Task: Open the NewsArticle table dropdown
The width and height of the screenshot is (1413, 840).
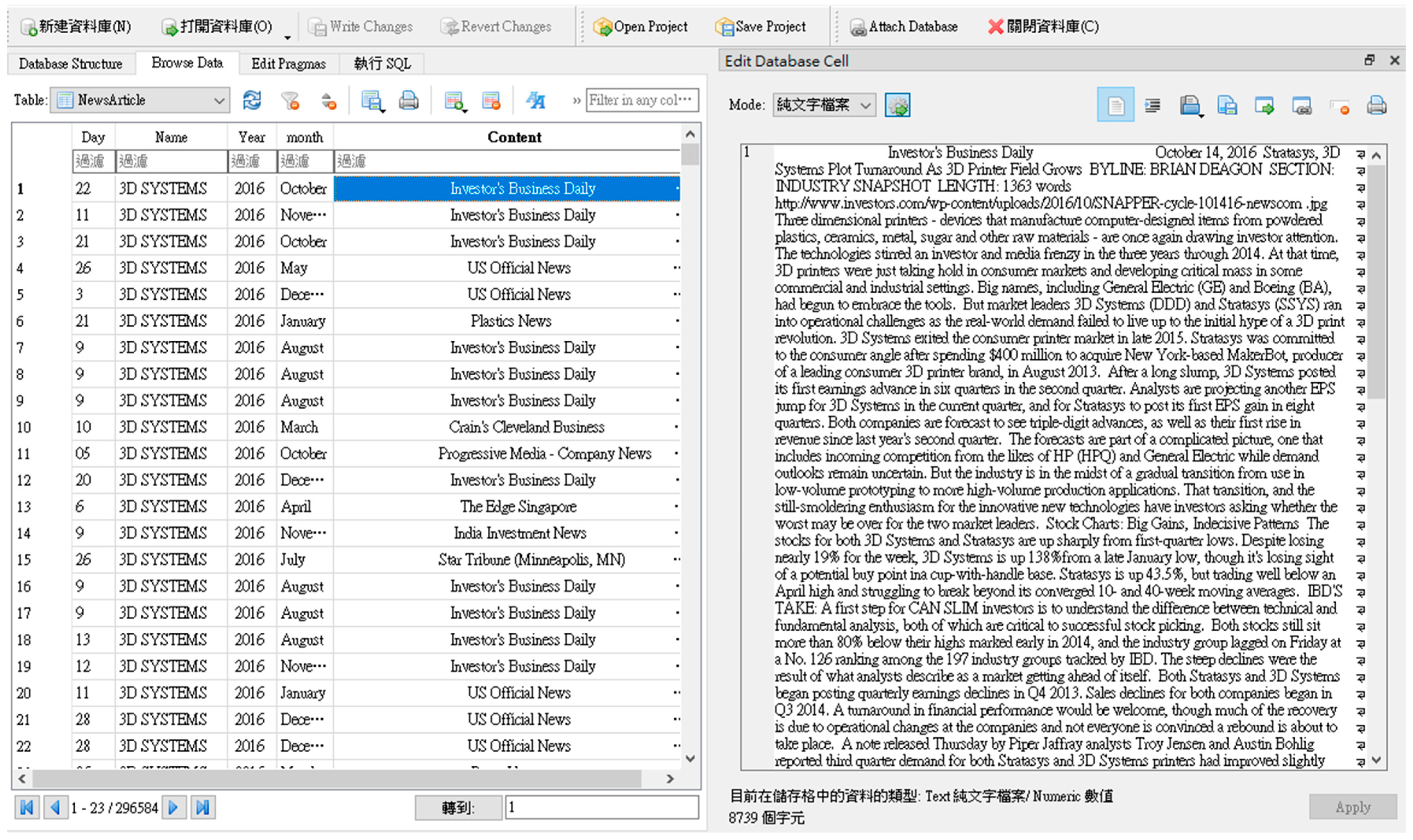Action: (x=219, y=101)
